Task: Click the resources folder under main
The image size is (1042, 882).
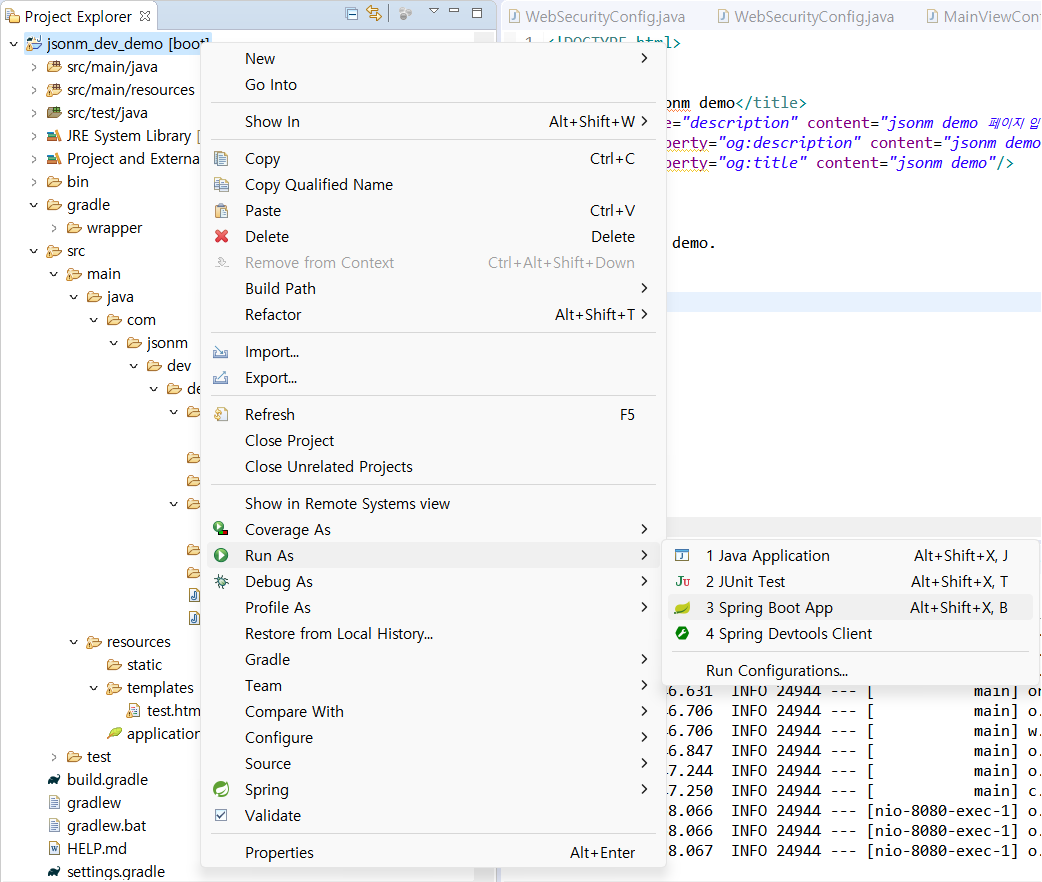Action: coord(129,642)
